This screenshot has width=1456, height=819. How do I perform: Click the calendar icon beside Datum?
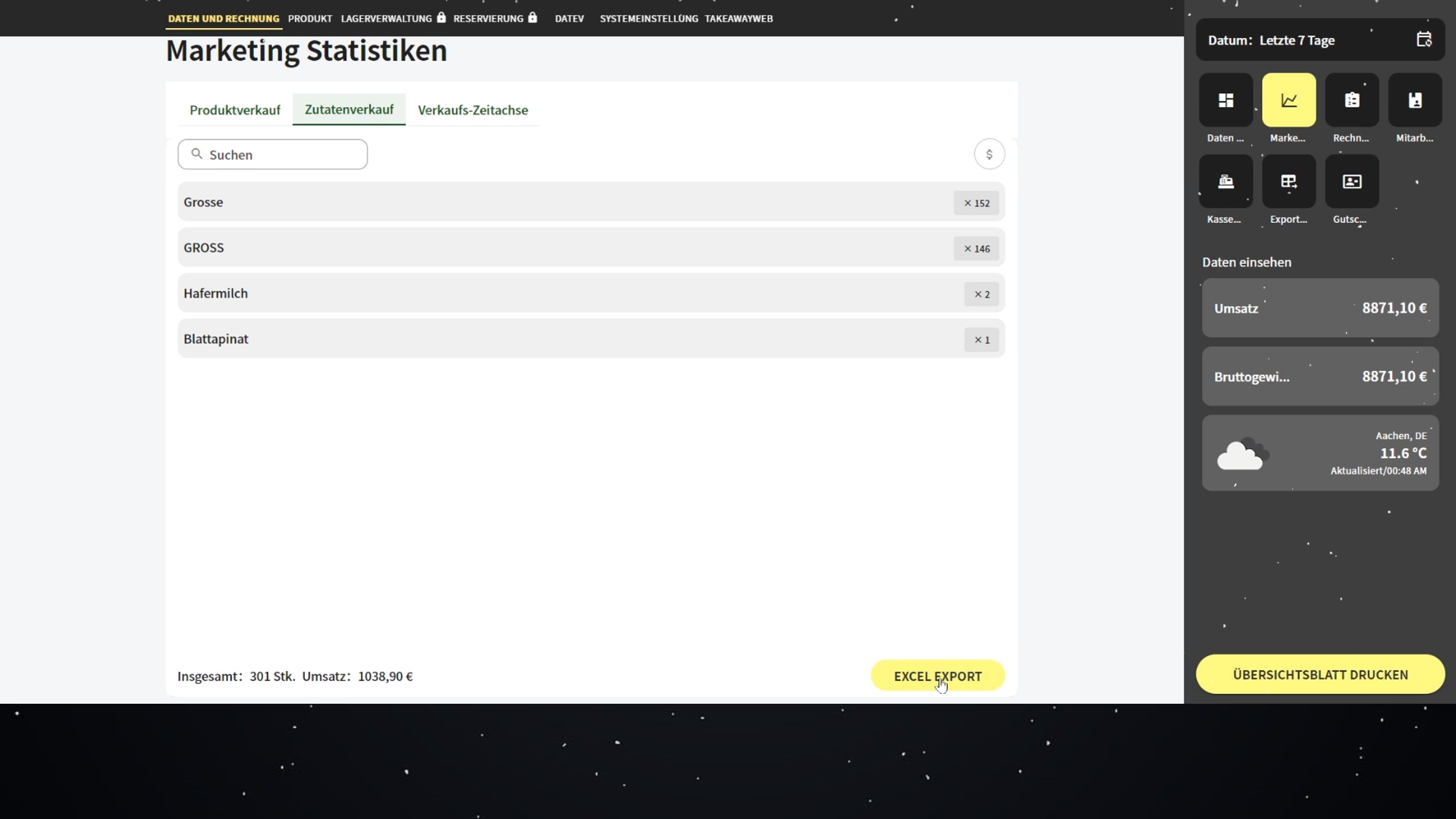(1423, 40)
